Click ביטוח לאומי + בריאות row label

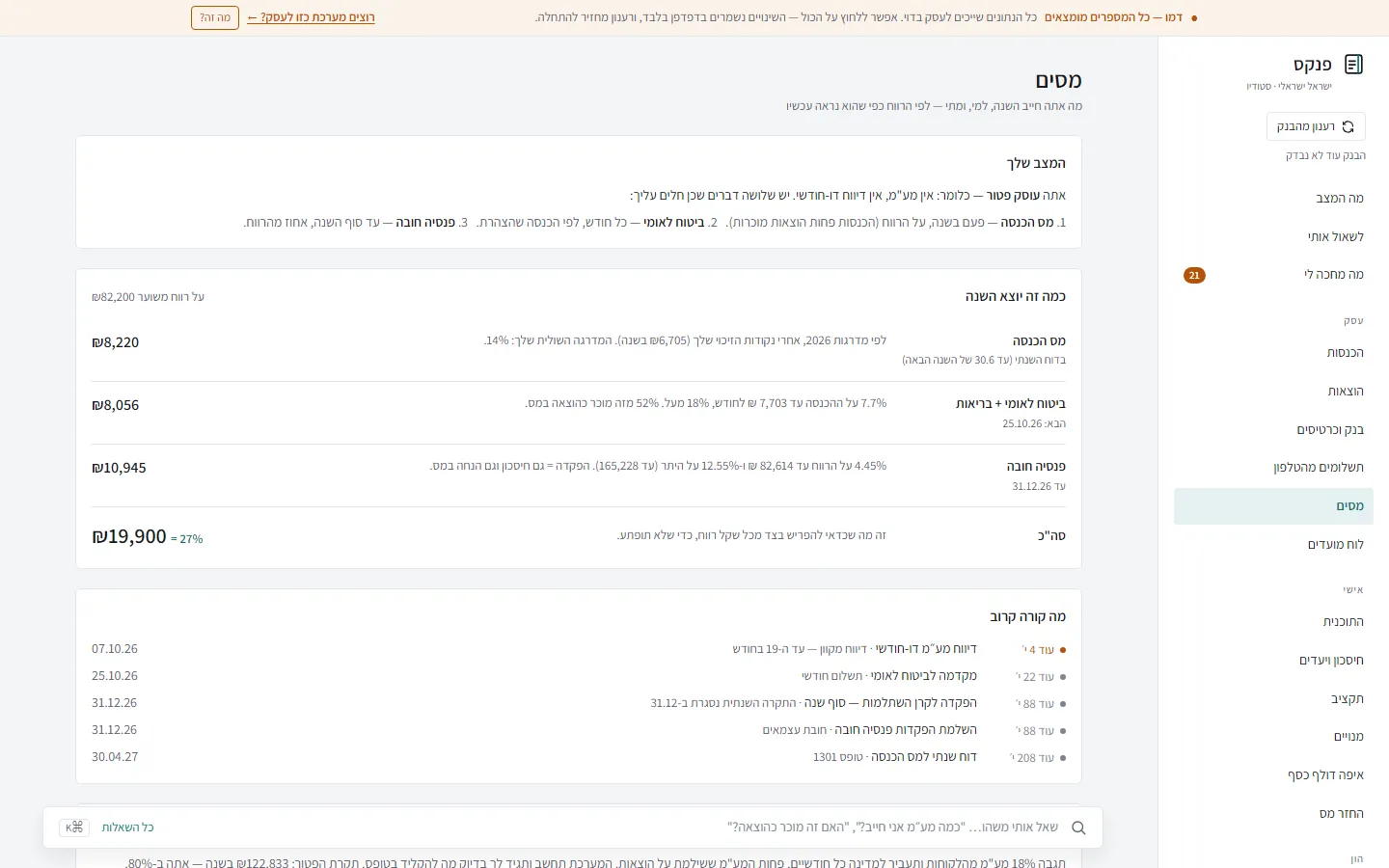[x=1011, y=404]
